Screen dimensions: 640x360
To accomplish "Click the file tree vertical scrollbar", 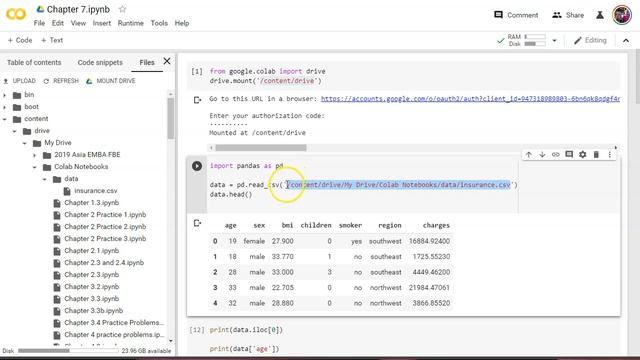I will [x=171, y=118].
